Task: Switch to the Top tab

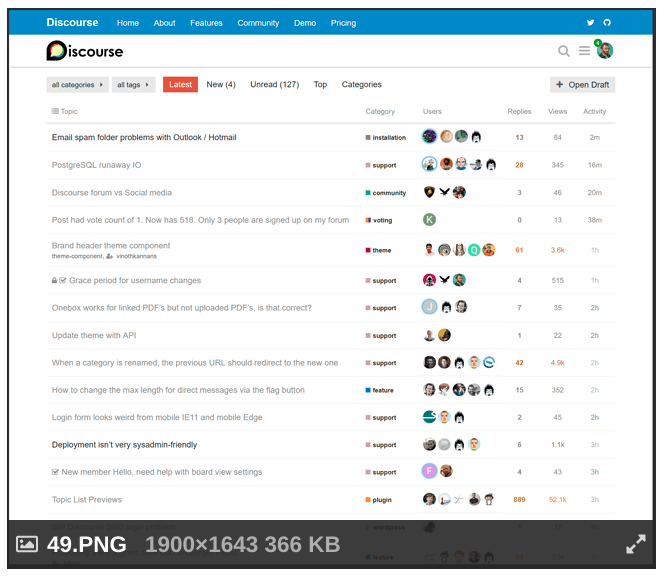Action: [x=320, y=85]
